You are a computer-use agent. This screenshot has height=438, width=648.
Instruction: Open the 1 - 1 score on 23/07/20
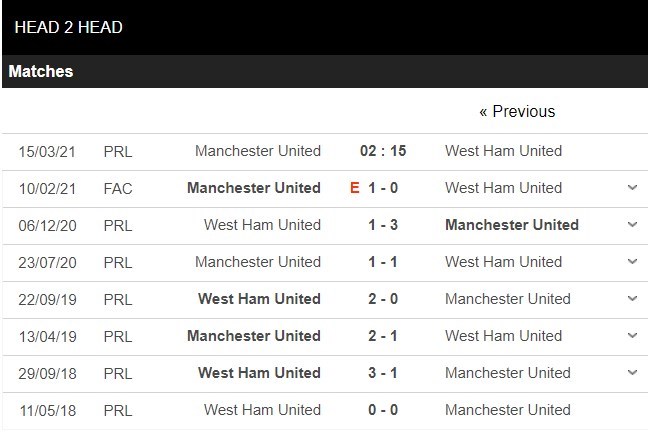coord(383,262)
